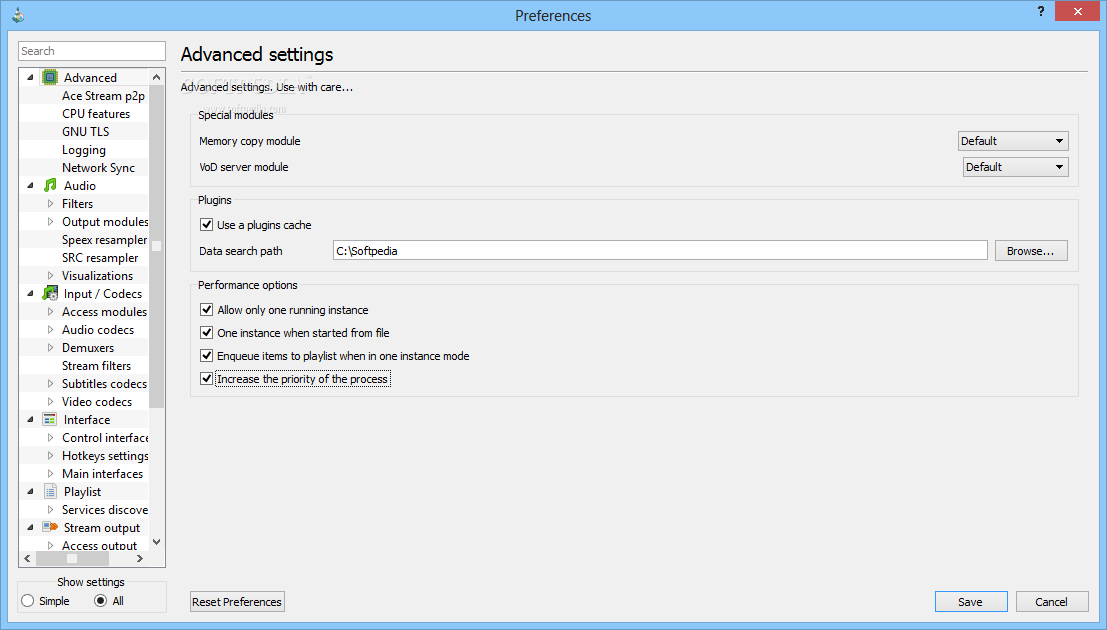The height and width of the screenshot is (630, 1107).
Task: Open Logging settings
Action: 84,150
